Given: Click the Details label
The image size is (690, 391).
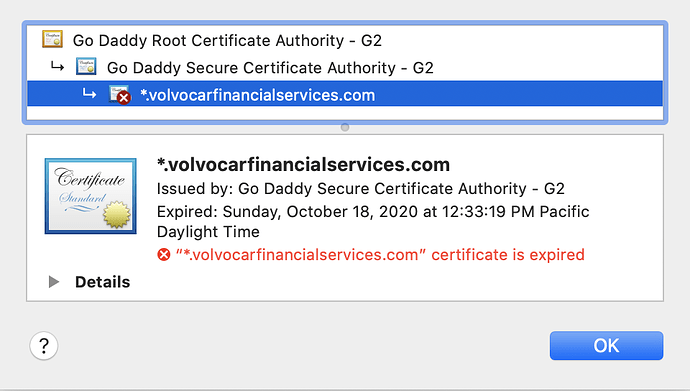Looking at the screenshot, I should pos(103,282).
